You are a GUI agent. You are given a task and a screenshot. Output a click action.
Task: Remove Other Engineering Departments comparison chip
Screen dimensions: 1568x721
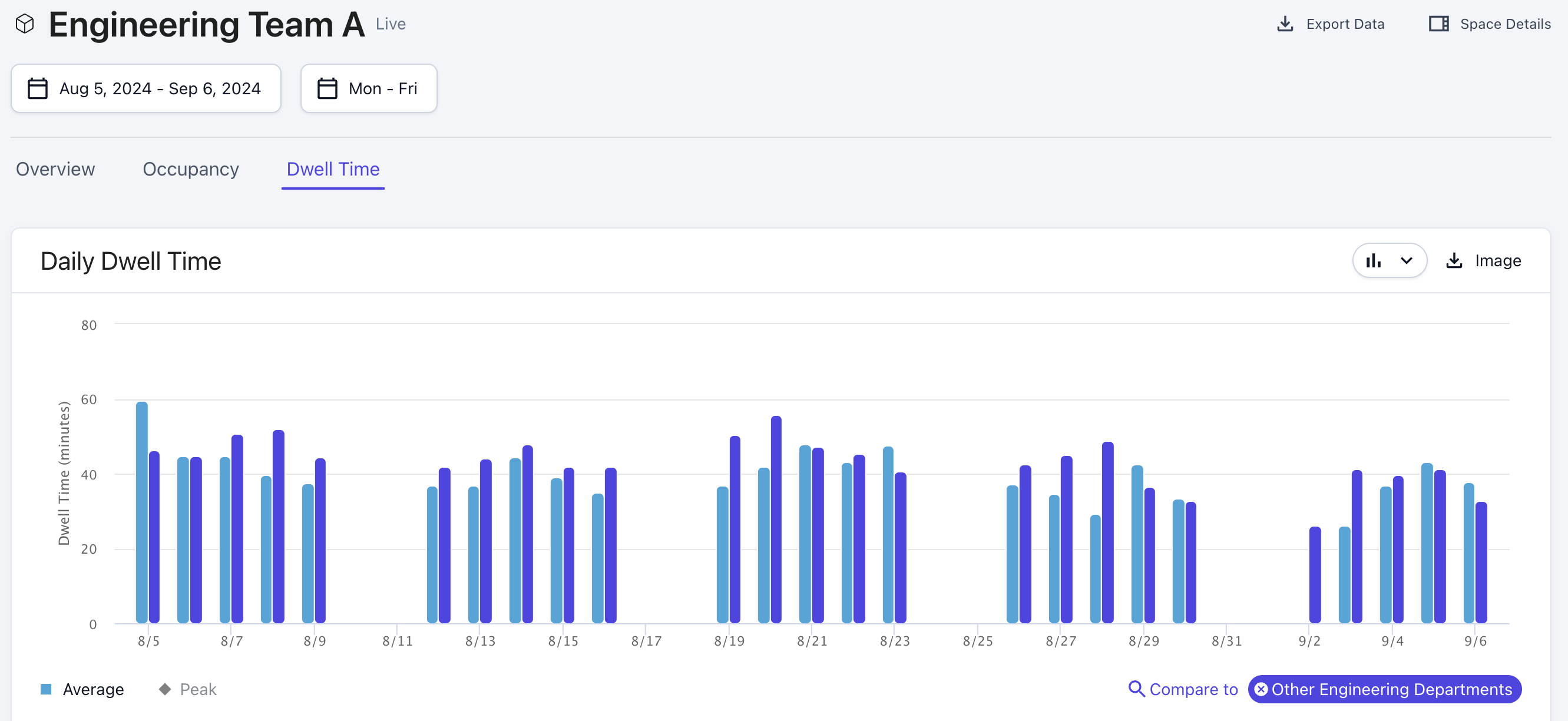[x=1261, y=689]
